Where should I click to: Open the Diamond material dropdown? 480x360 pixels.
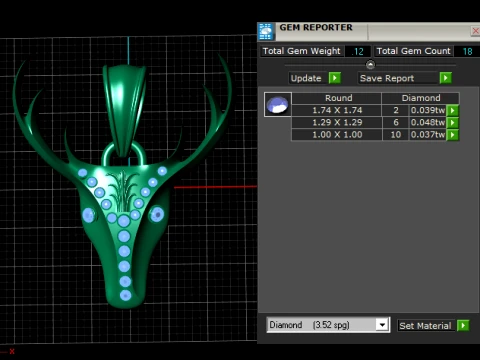tap(382, 325)
